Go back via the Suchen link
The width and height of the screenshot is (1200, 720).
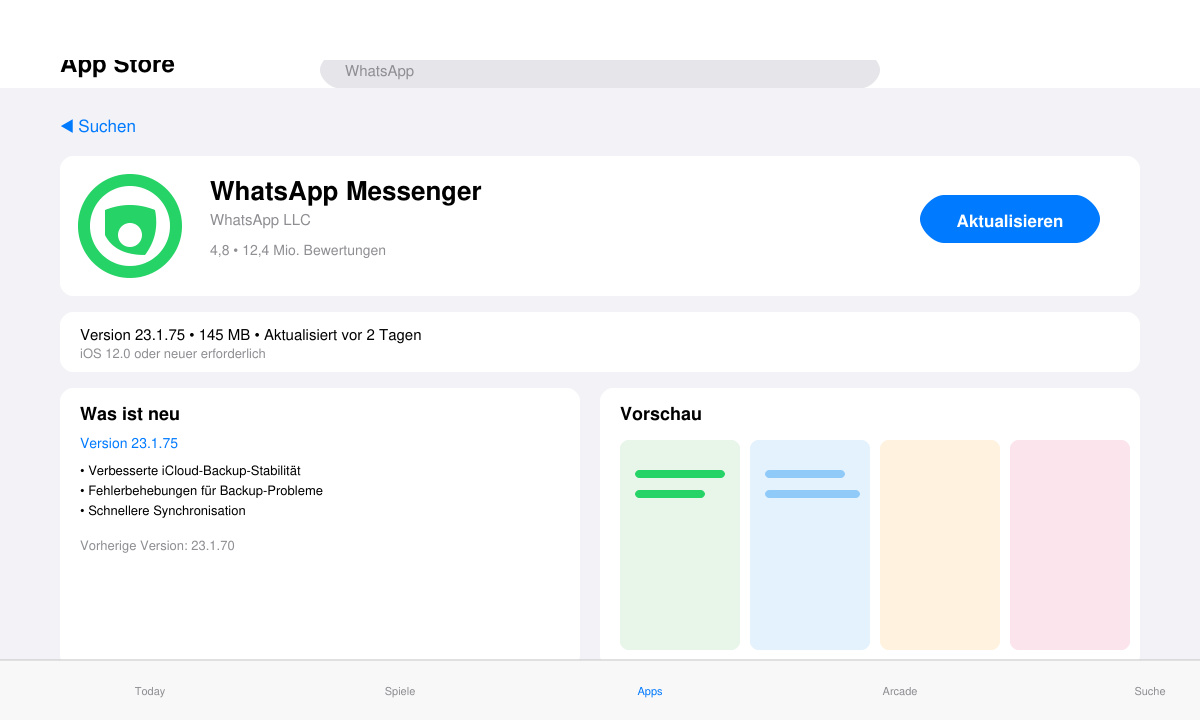coord(98,126)
